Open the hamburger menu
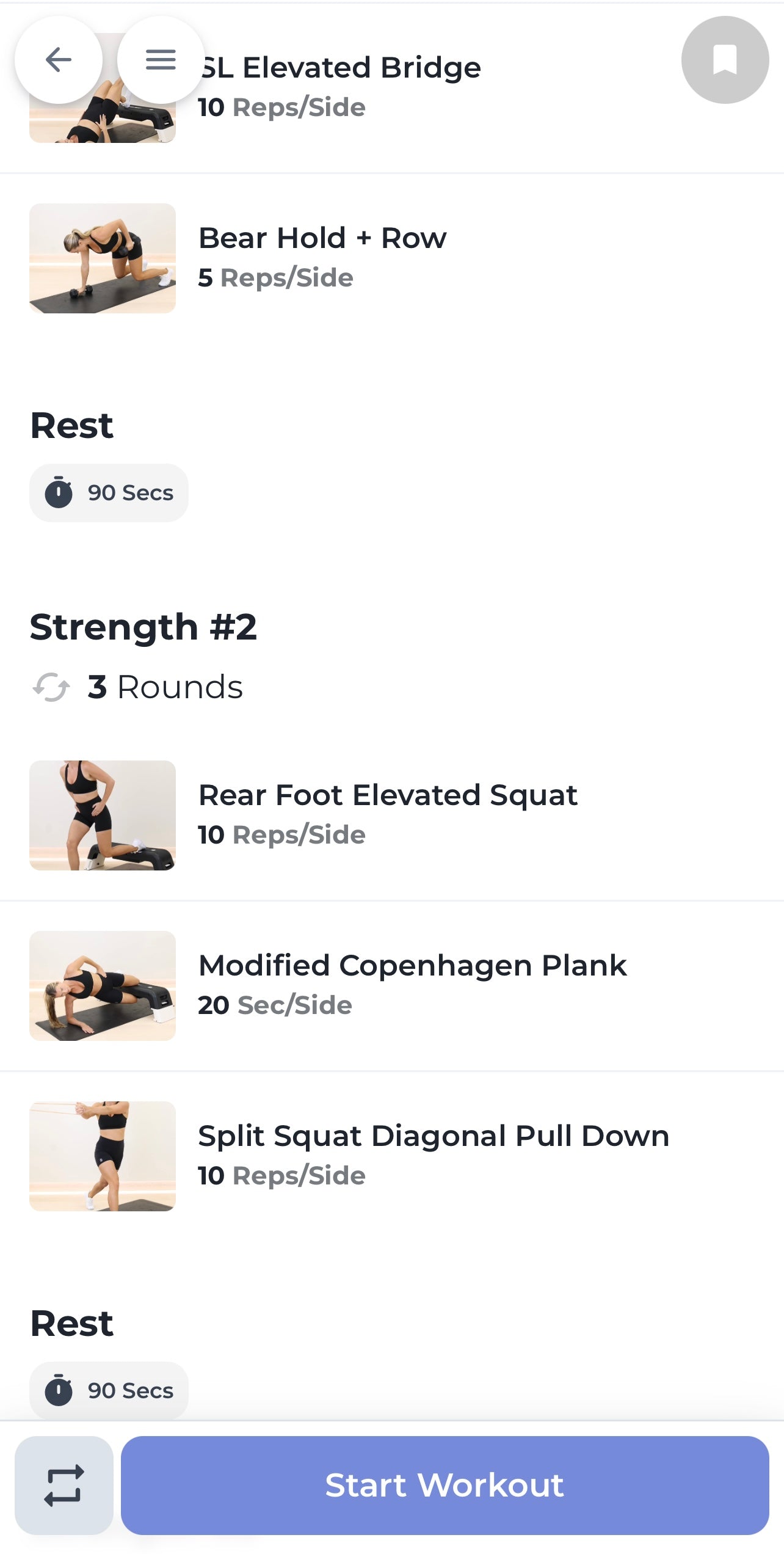This screenshot has width=784, height=1554. tap(161, 60)
